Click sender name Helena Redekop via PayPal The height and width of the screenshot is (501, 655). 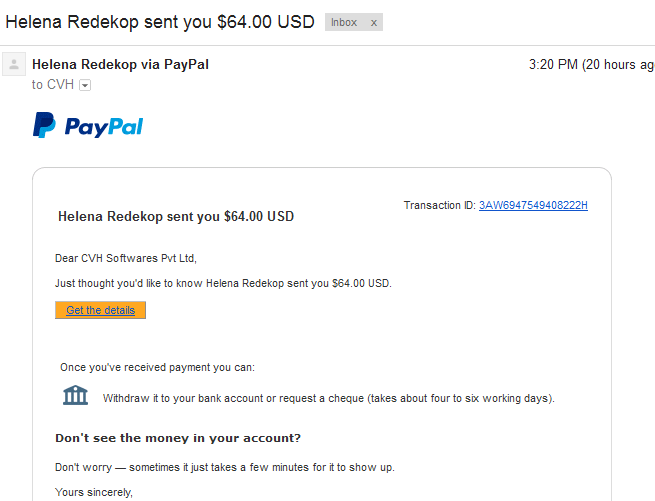click(120, 64)
